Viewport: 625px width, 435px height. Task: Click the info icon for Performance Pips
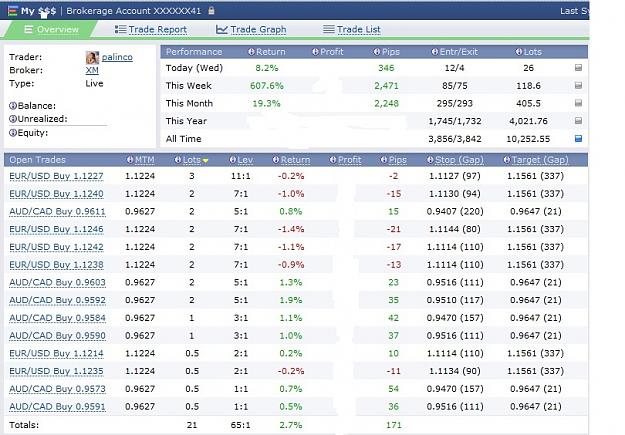click(x=377, y=52)
